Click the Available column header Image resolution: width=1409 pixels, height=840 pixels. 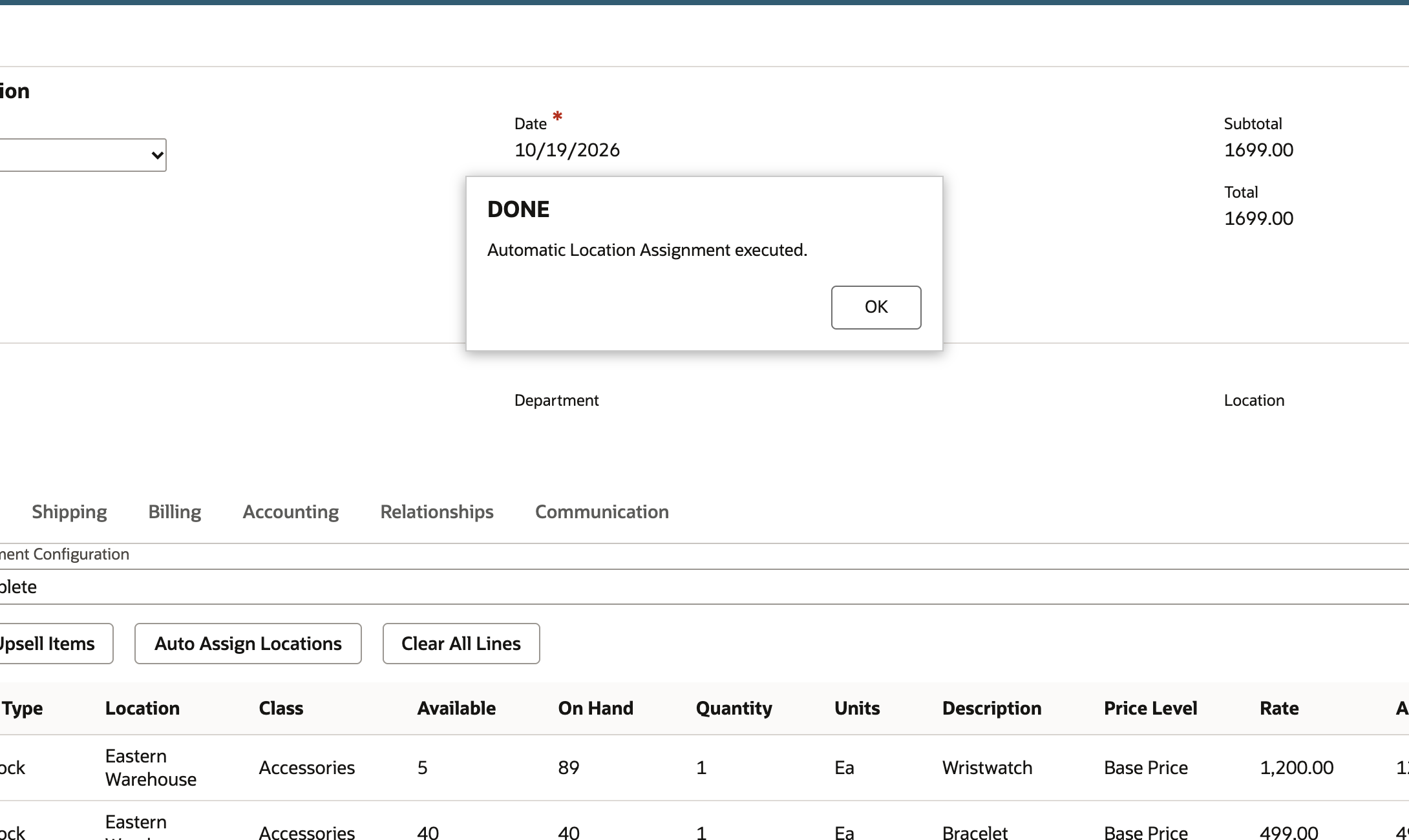(456, 708)
